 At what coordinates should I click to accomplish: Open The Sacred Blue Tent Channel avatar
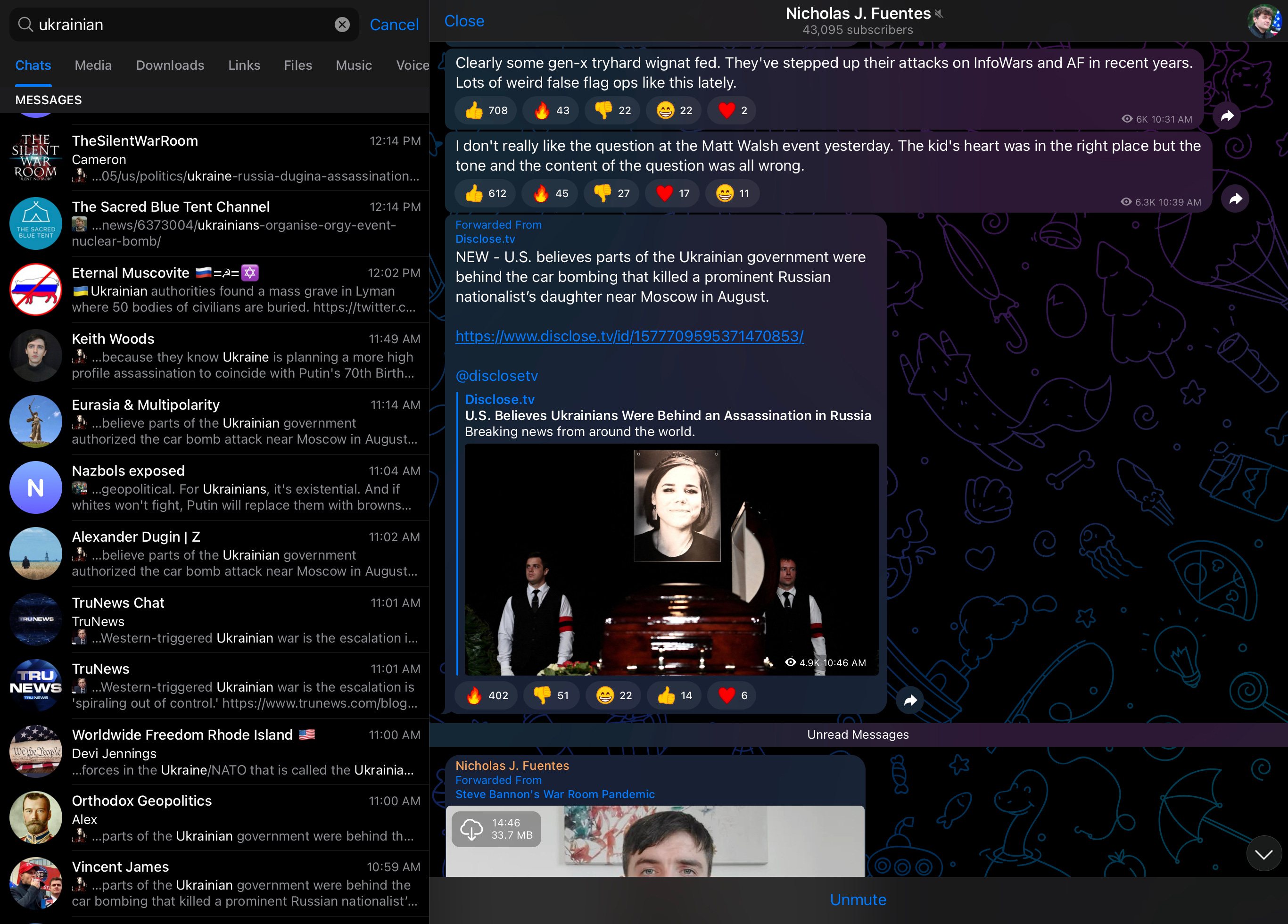point(36,223)
